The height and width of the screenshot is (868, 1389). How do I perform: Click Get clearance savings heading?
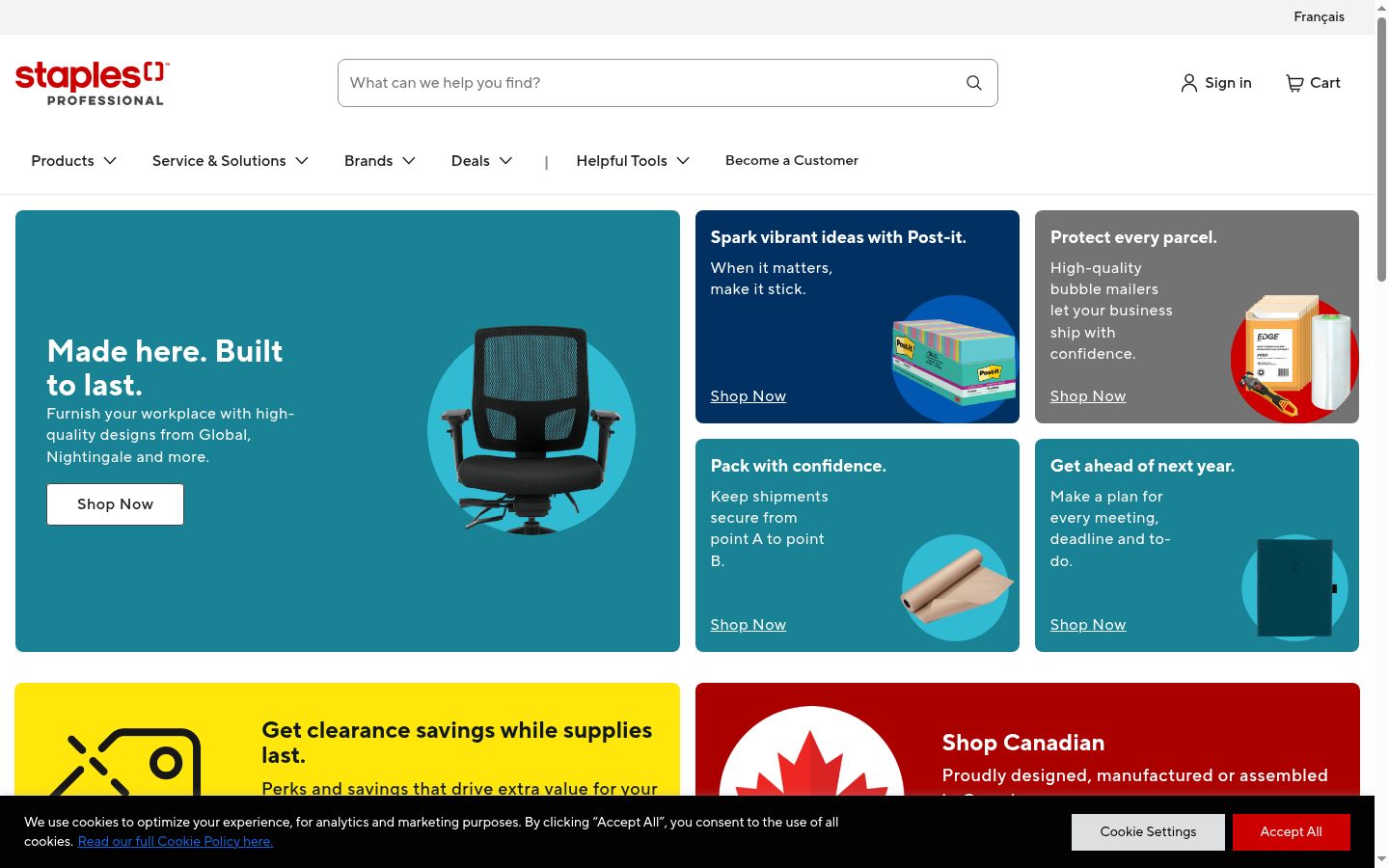point(457,743)
